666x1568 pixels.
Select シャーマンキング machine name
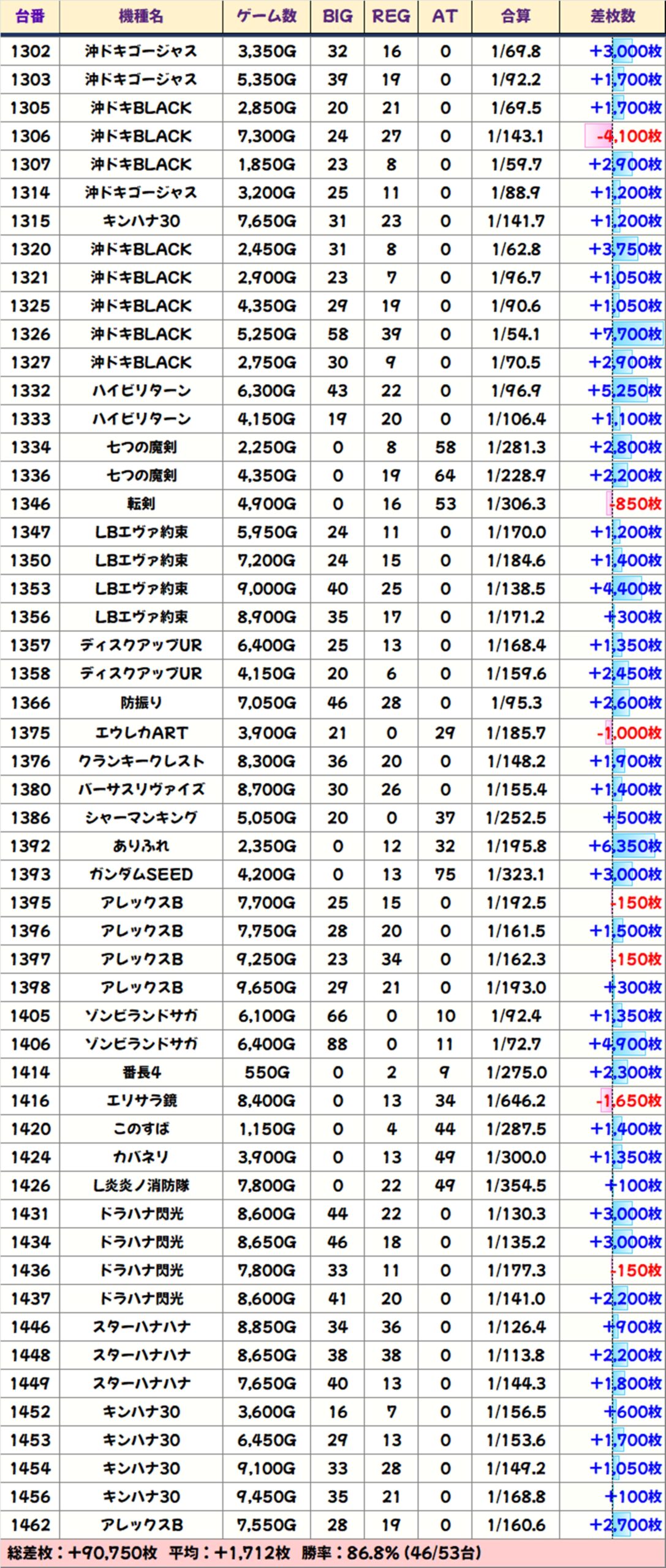[141, 818]
